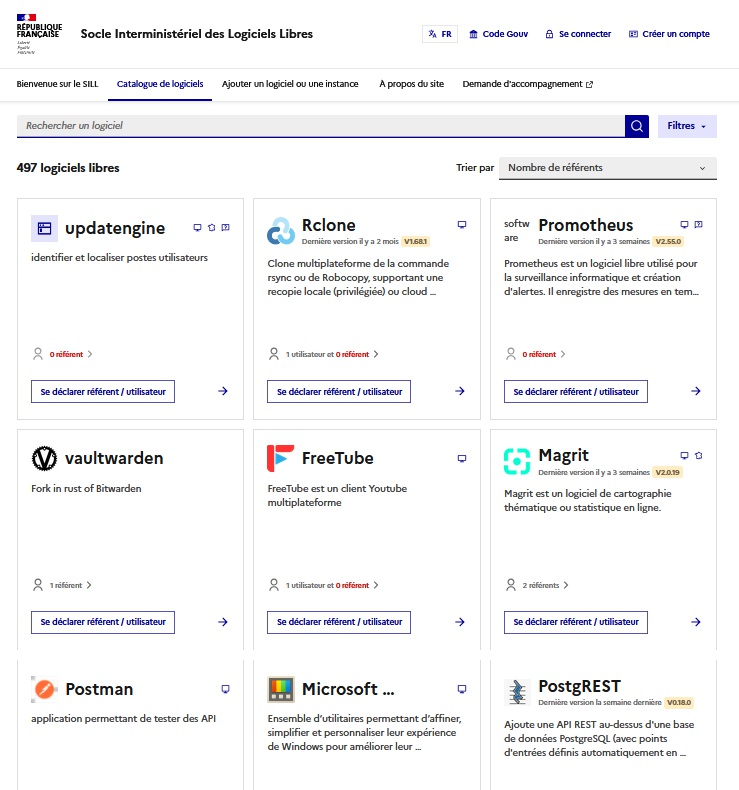Click Promotheus's desktop computer icon
This screenshot has height=790, width=739.
tap(684, 225)
